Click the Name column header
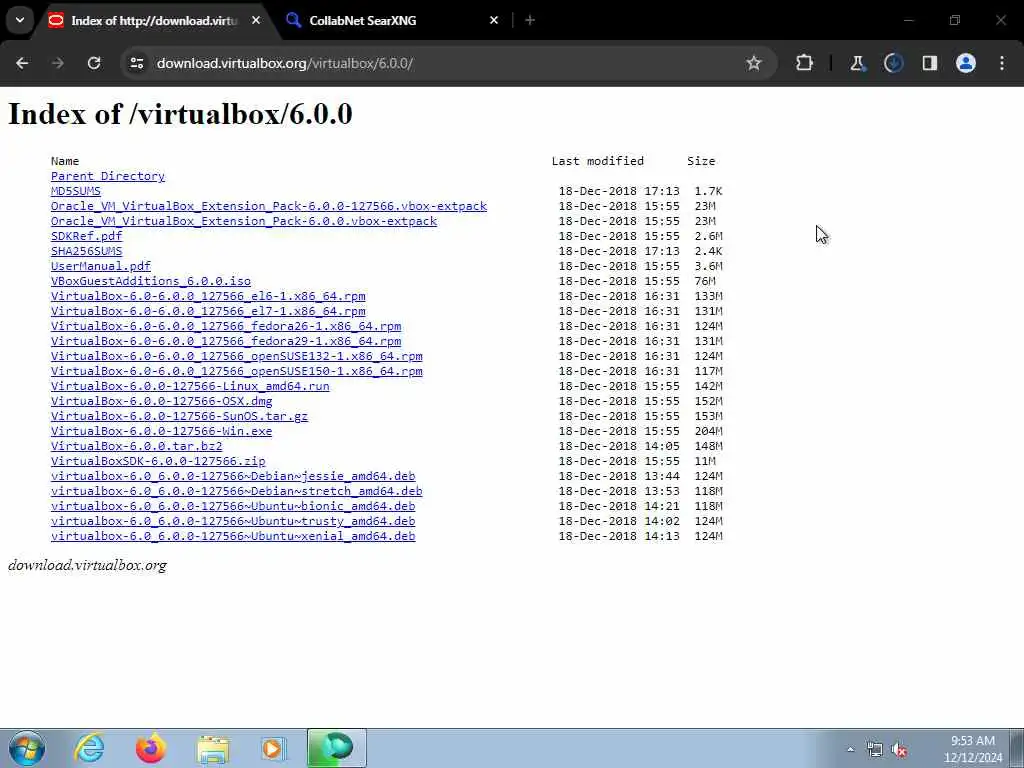The height and width of the screenshot is (768, 1024). 65,161
